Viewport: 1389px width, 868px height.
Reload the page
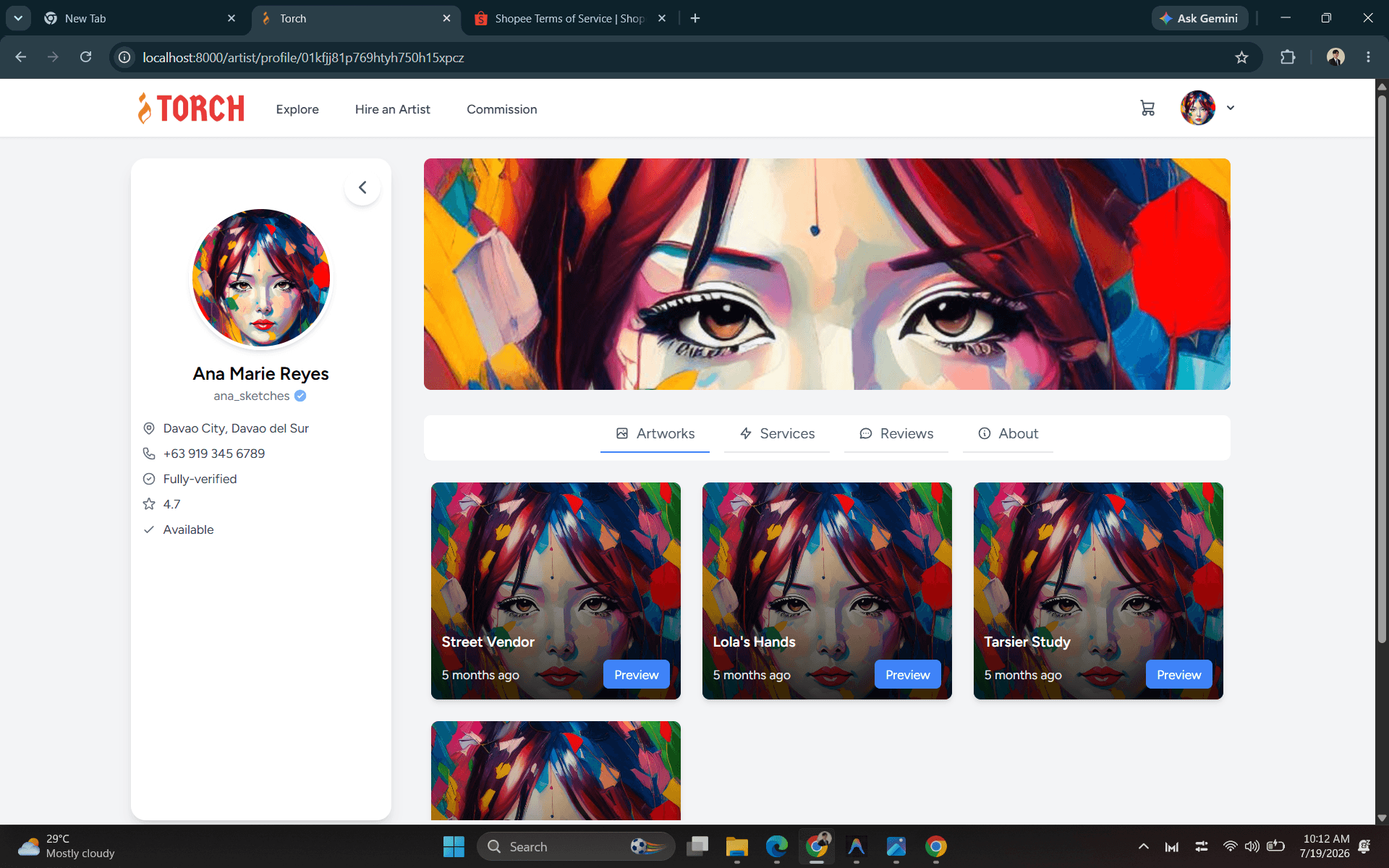[85, 57]
